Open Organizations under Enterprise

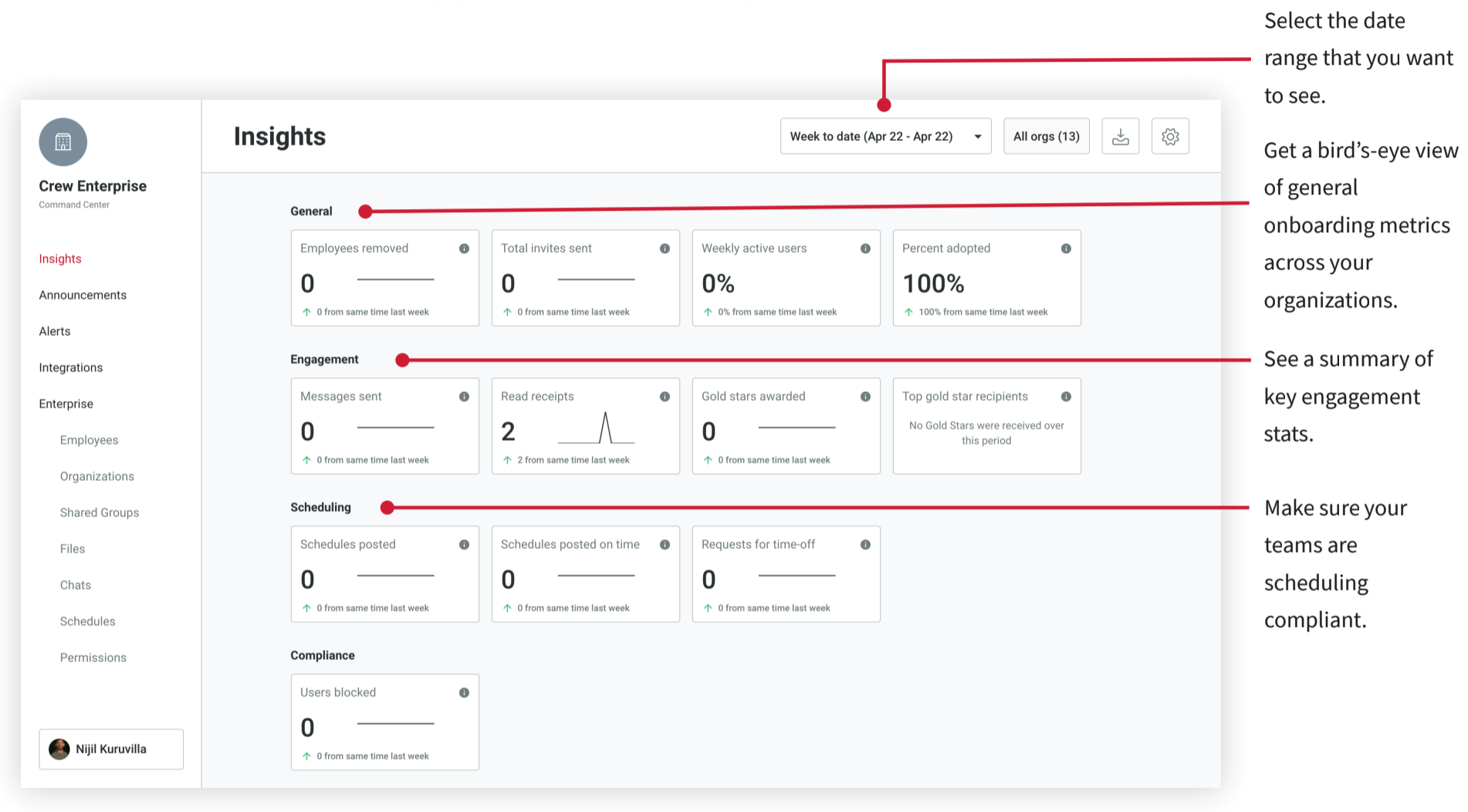pyautogui.click(x=97, y=476)
